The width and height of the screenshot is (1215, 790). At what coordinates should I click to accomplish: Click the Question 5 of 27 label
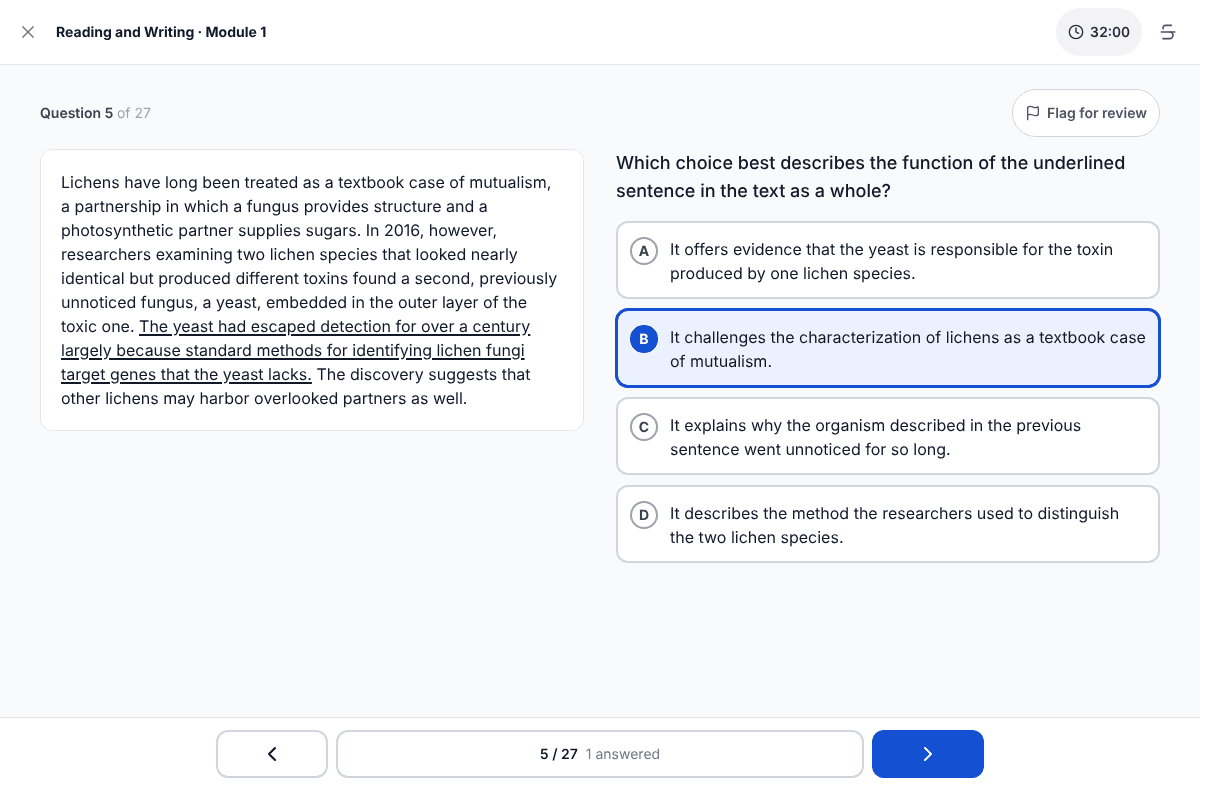(x=95, y=113)
